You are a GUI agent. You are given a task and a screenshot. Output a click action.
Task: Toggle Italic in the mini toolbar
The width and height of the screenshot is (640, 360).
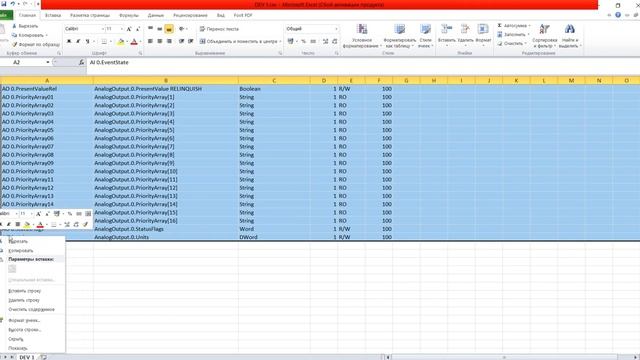(9, 224)
